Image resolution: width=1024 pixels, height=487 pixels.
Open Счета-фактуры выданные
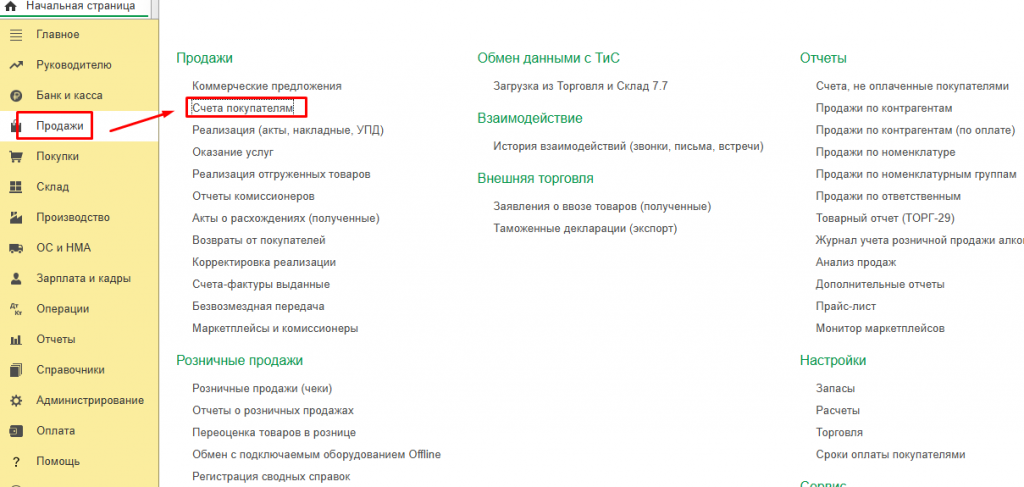coord(261,285)
